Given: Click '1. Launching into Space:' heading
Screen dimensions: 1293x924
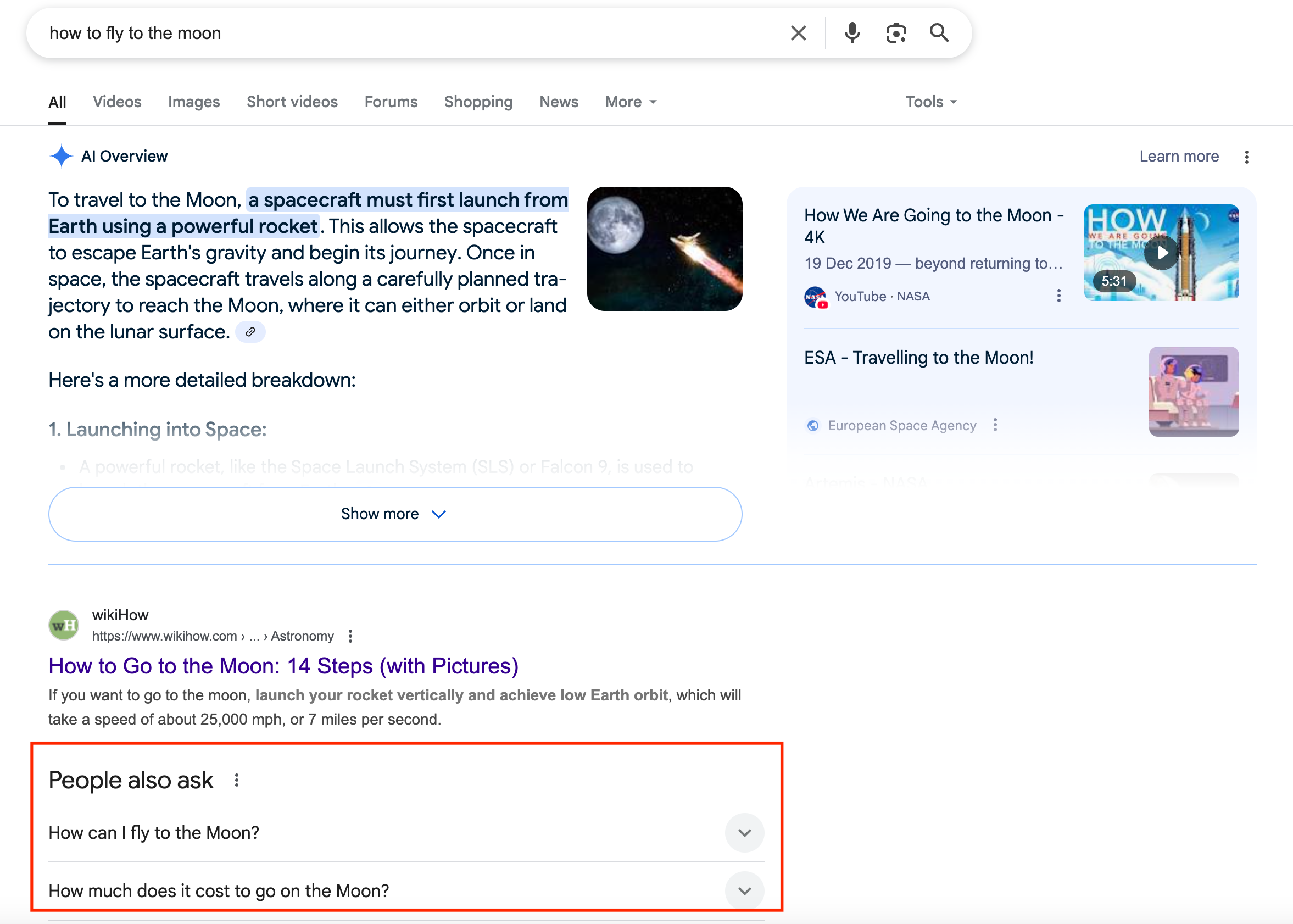Looking at the screenshot, I should click(158, 429).
